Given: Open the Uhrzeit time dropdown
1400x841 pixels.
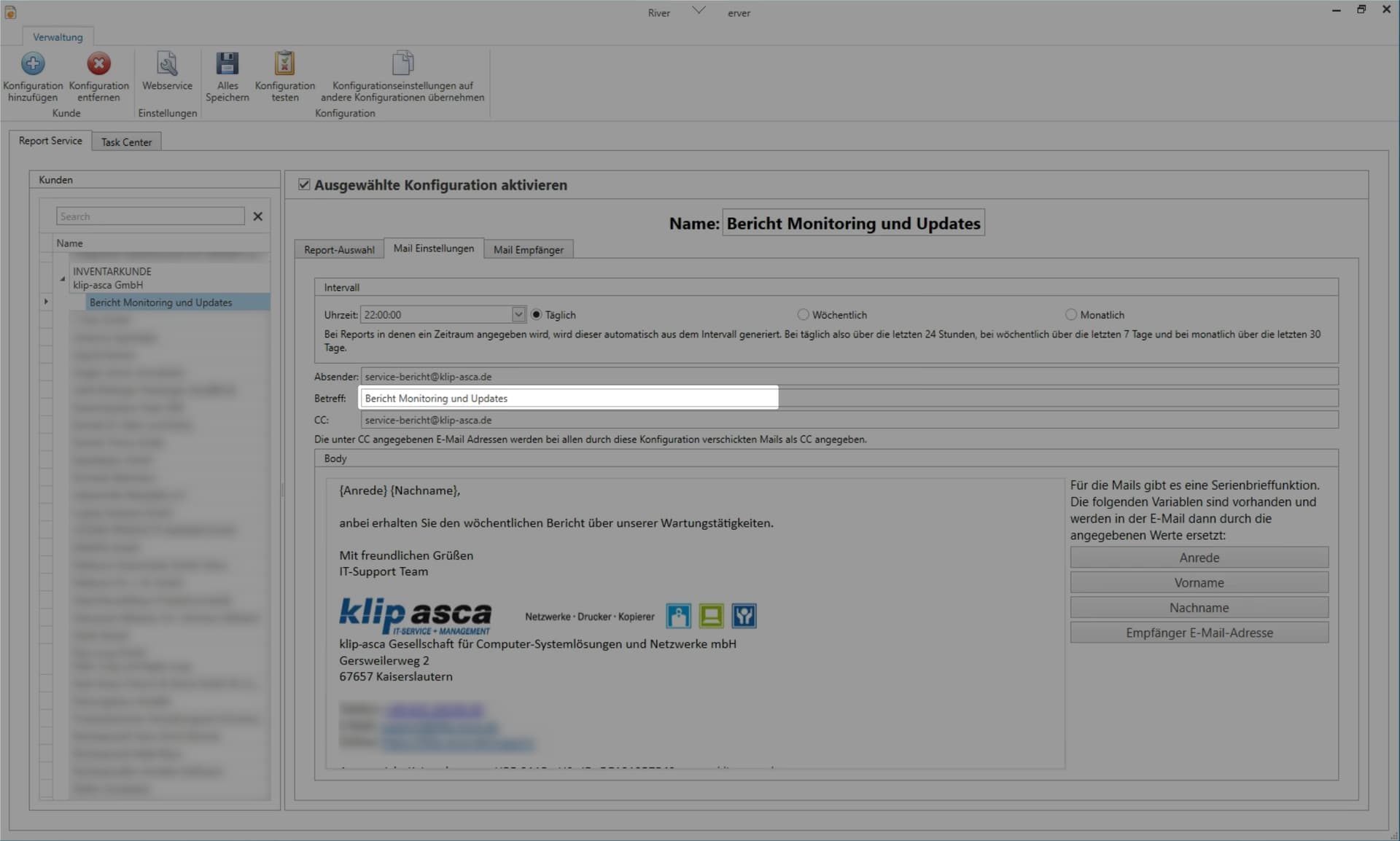Looking at the screenshot, I should pos(518,315).
